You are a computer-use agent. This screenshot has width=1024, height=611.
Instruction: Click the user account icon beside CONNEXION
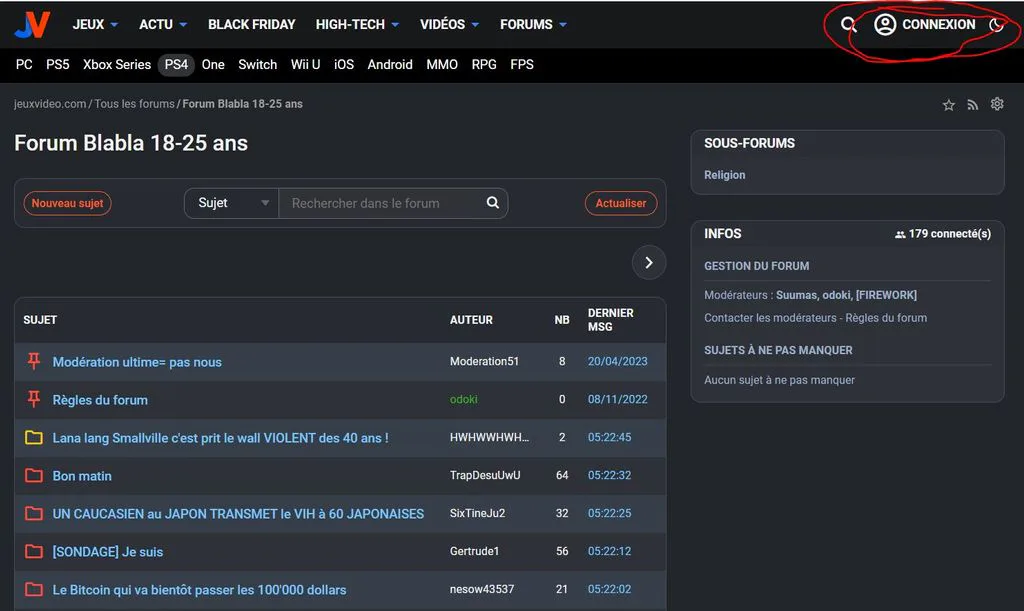pos(885,25)
